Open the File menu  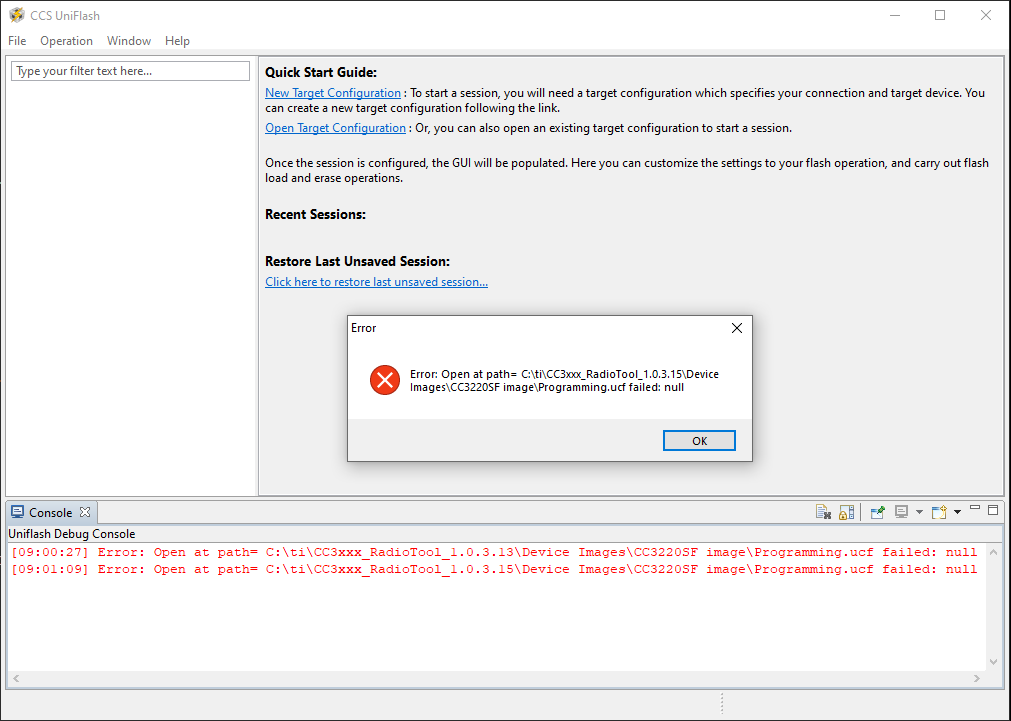click(x=17, y=41)
